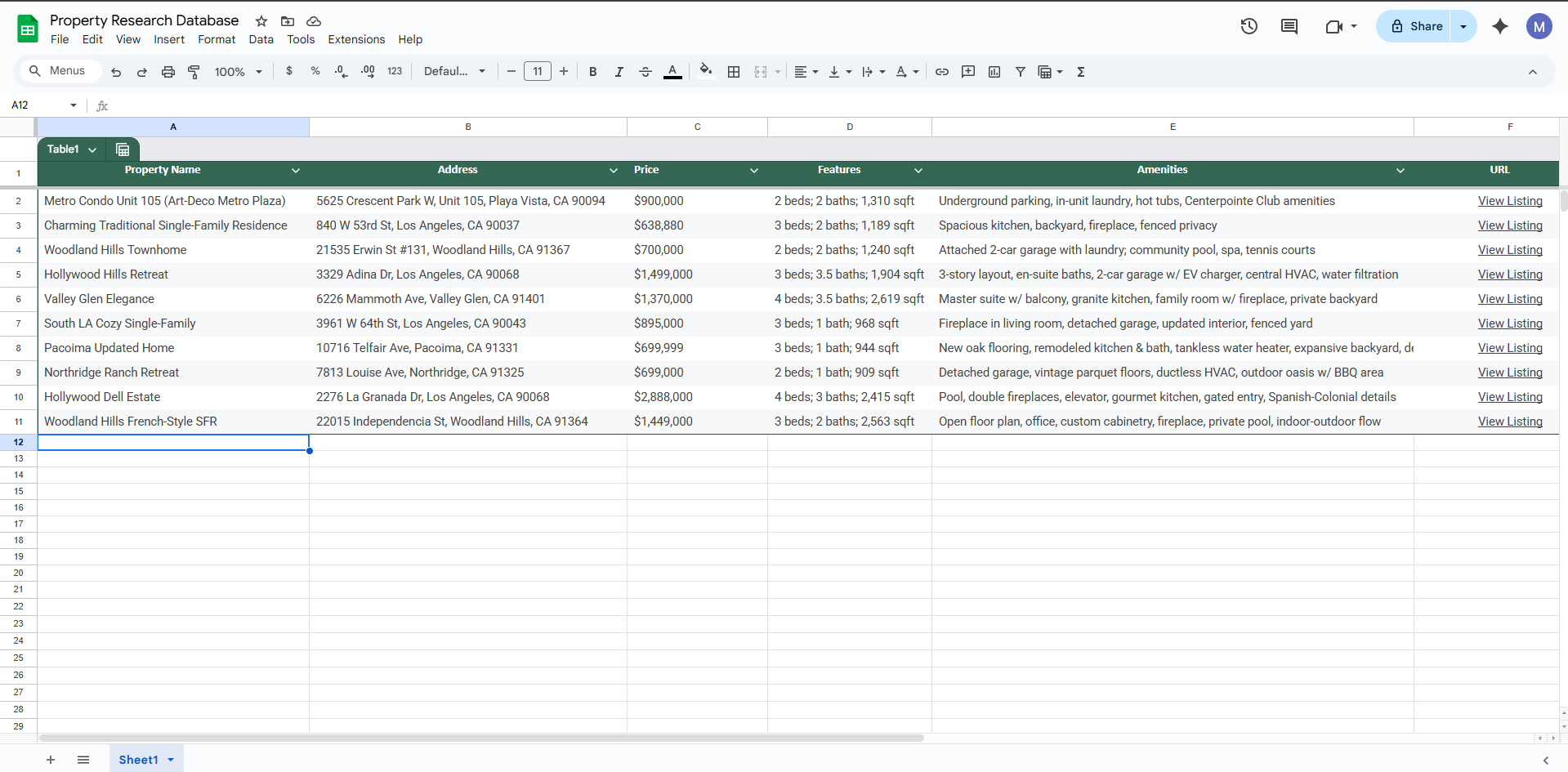
Task: Click the insert link icon
Action: tap(942, 72)
